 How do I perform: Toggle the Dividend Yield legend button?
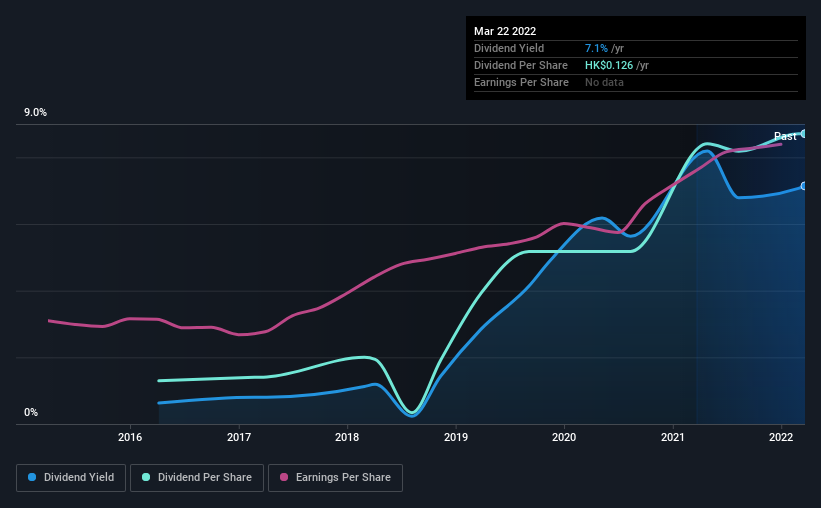(x=71, y=478)
